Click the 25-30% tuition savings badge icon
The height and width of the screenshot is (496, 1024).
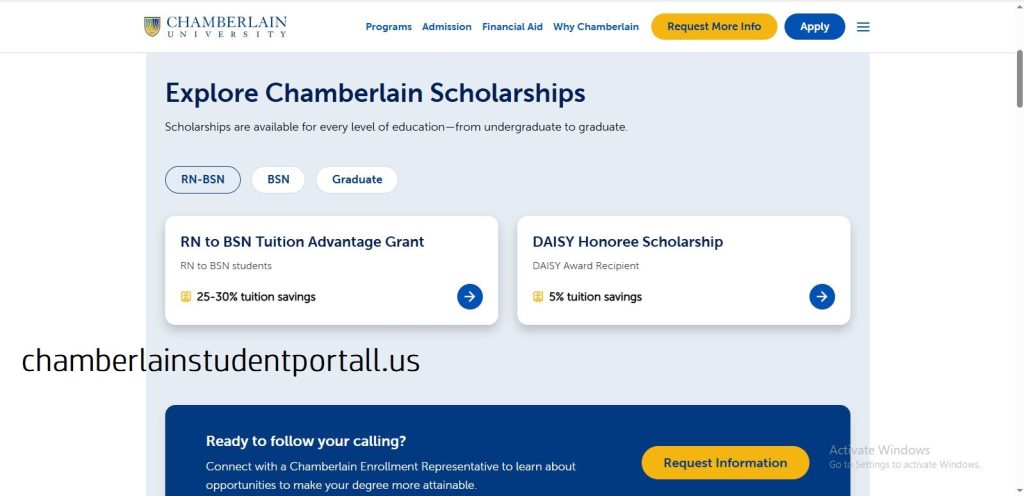(186, 297)
